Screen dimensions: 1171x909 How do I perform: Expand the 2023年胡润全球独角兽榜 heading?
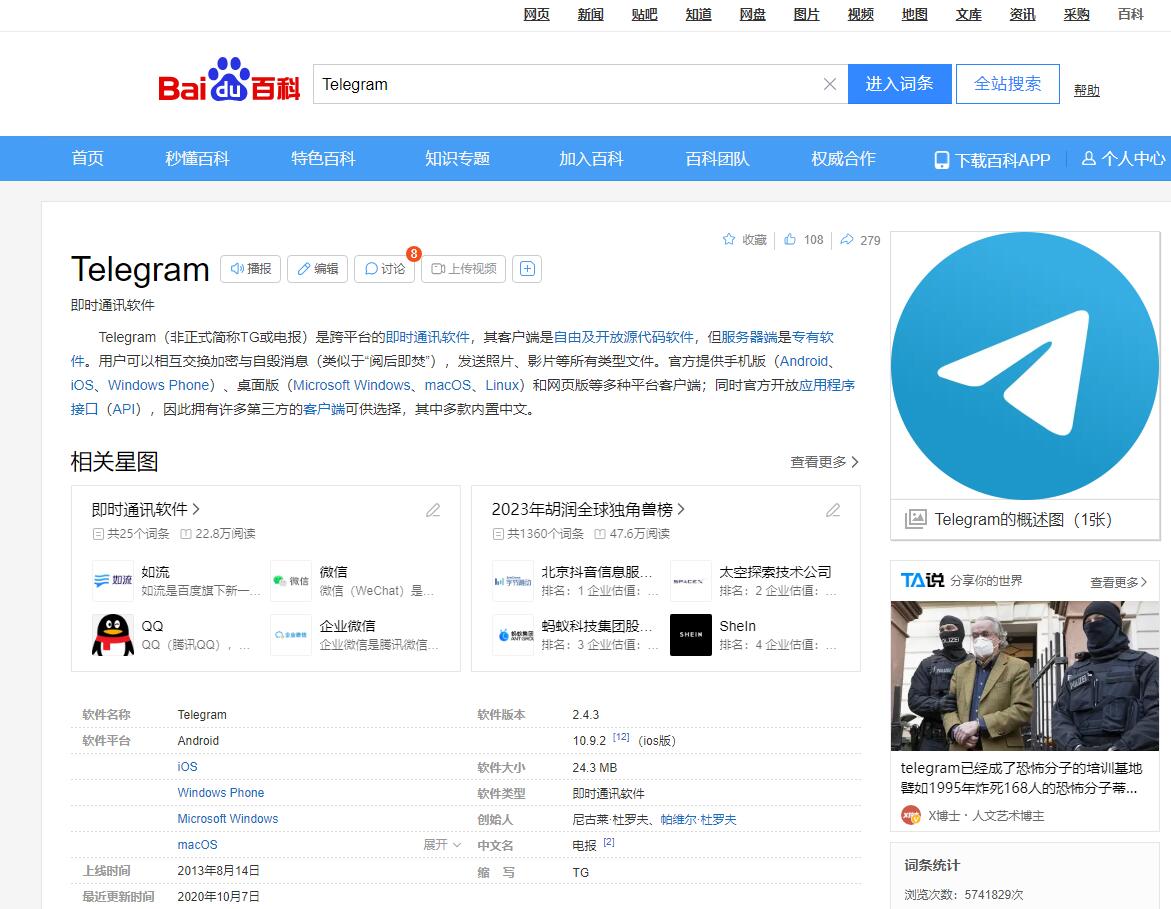(588, 509)
